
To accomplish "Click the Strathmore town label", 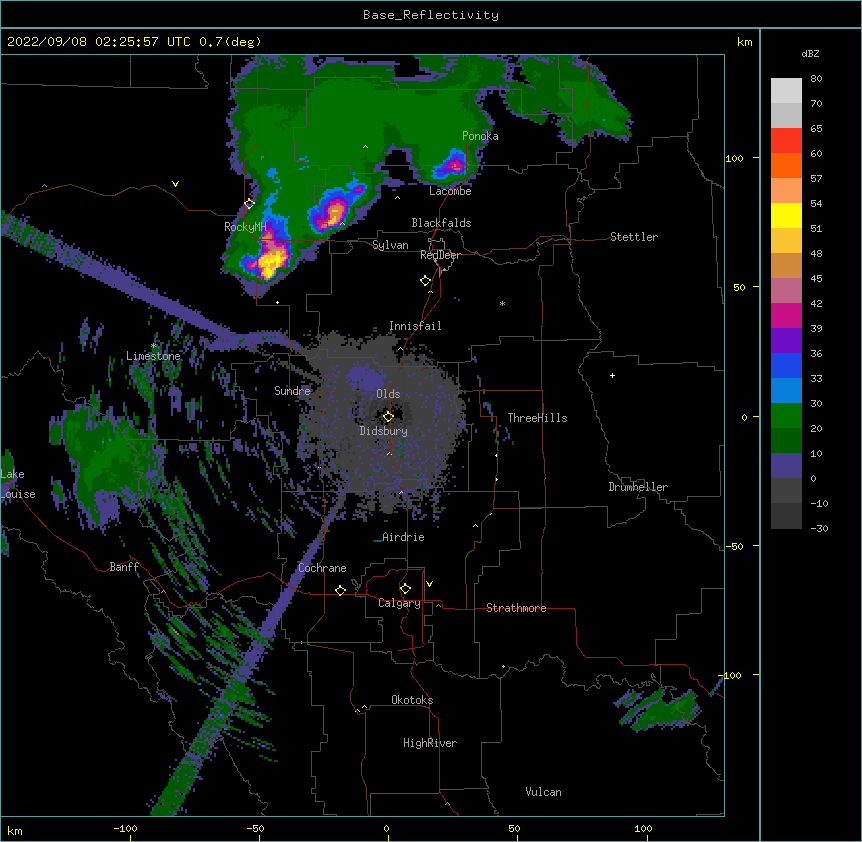I will tap(516, 608).
